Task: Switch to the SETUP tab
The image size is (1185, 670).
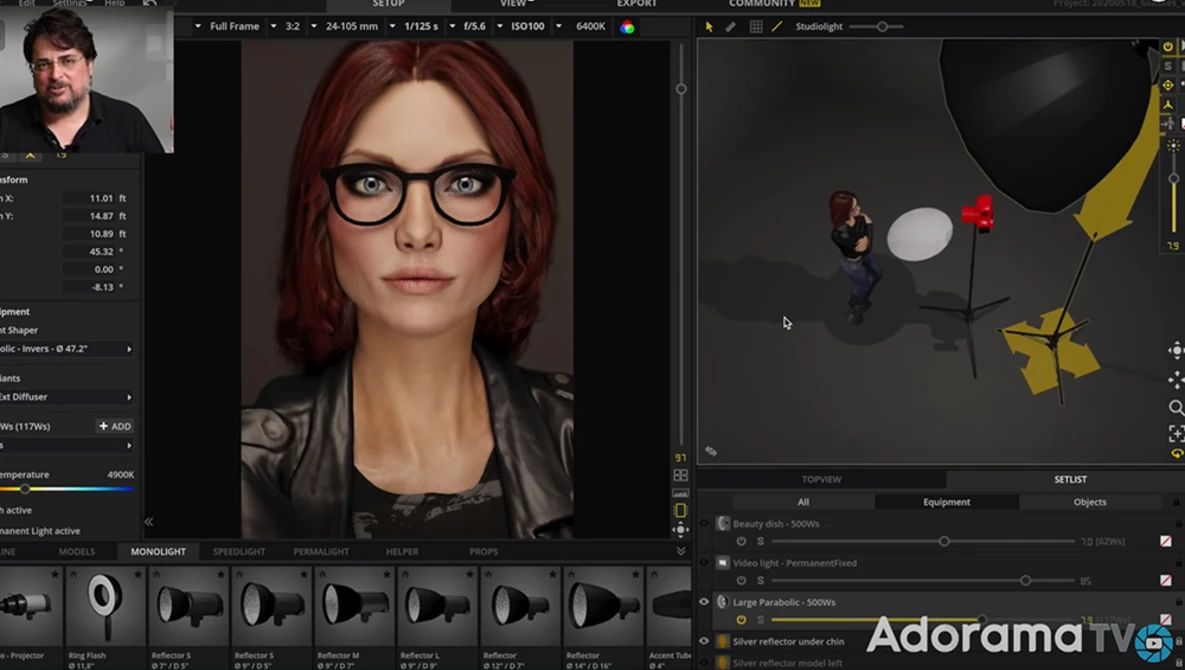Action: coord(388,4)
